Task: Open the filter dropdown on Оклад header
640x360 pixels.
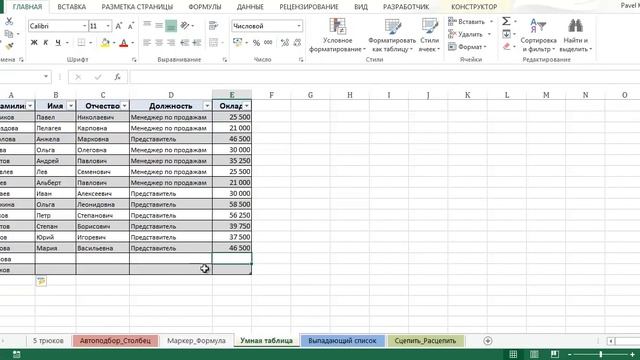Action: (247, 106)
